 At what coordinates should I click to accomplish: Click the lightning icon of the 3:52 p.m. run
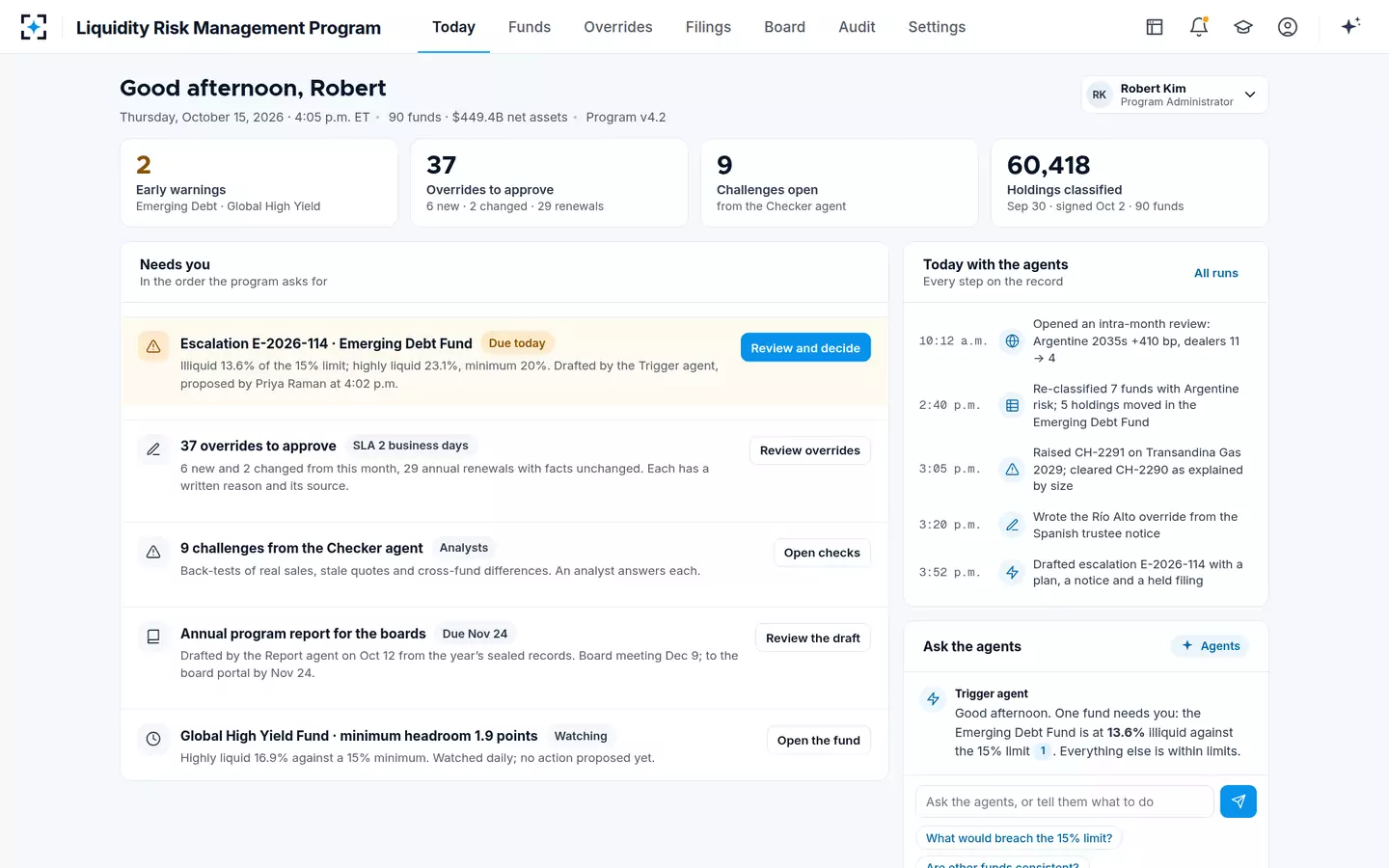click(x=1012, y=572)
